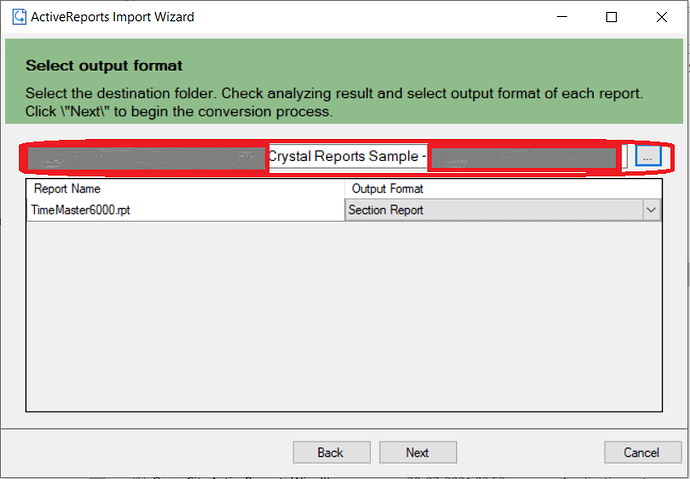
Task: Cancel the import wizard
Action: (x=642, y=452)
